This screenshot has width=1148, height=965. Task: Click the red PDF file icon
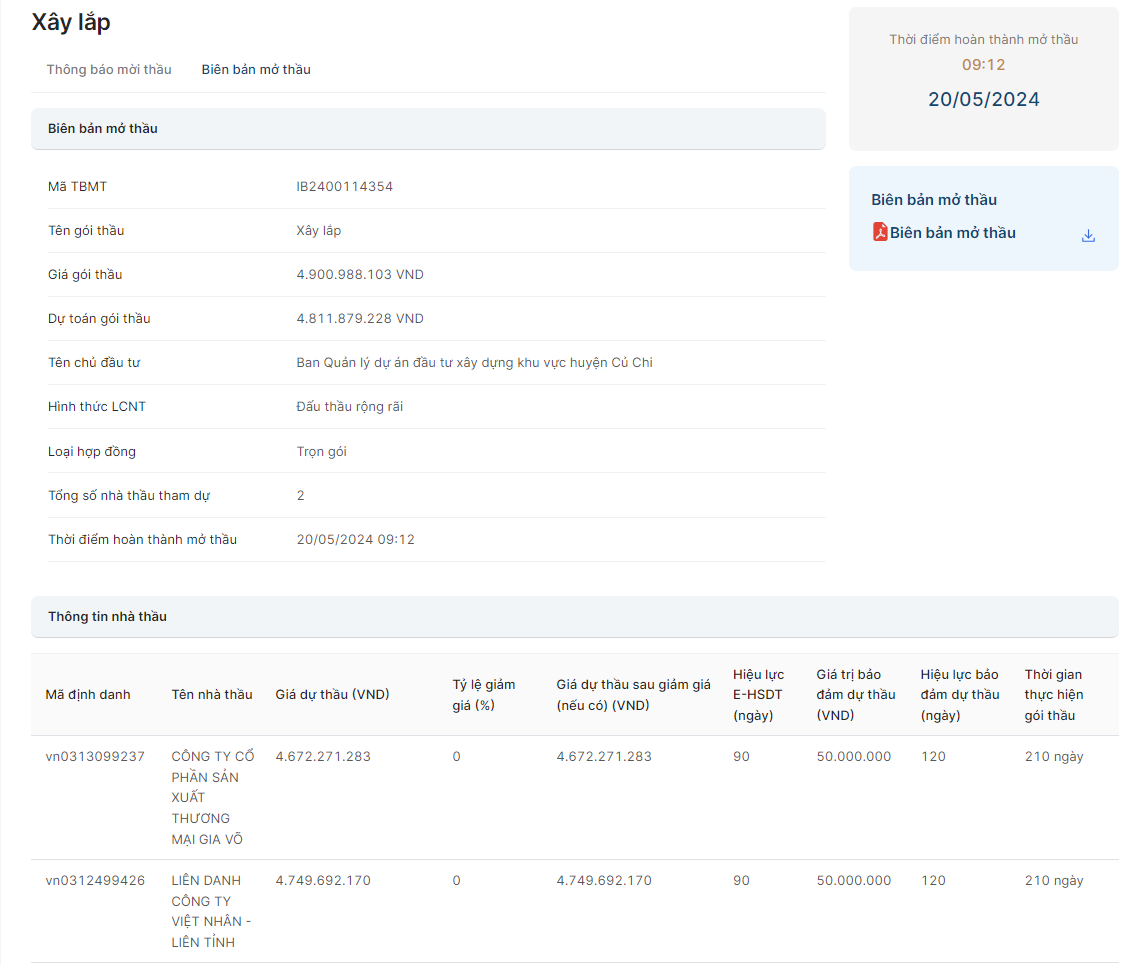[x=880, y=233]
